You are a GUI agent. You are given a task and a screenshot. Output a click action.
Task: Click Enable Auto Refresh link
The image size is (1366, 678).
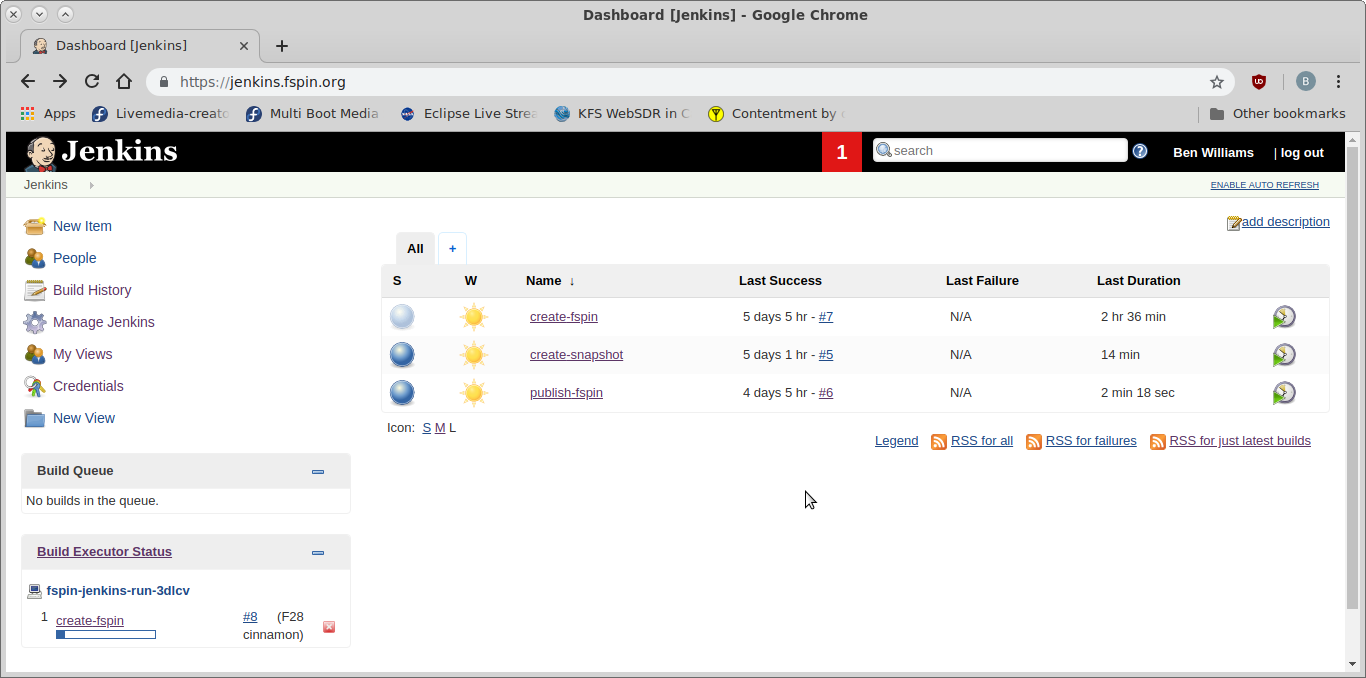tap(1264, 185)
